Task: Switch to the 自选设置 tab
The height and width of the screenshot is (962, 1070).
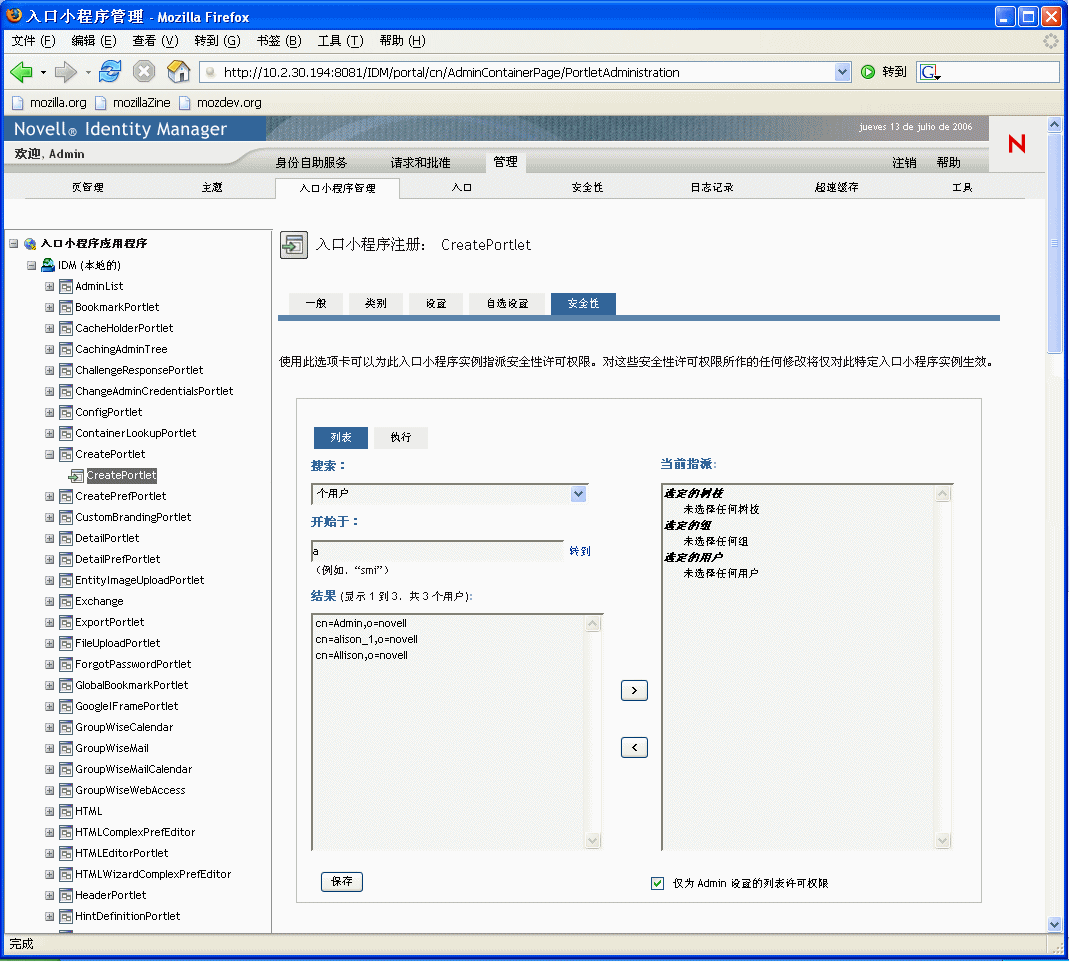Action: (x=507, y=304)
